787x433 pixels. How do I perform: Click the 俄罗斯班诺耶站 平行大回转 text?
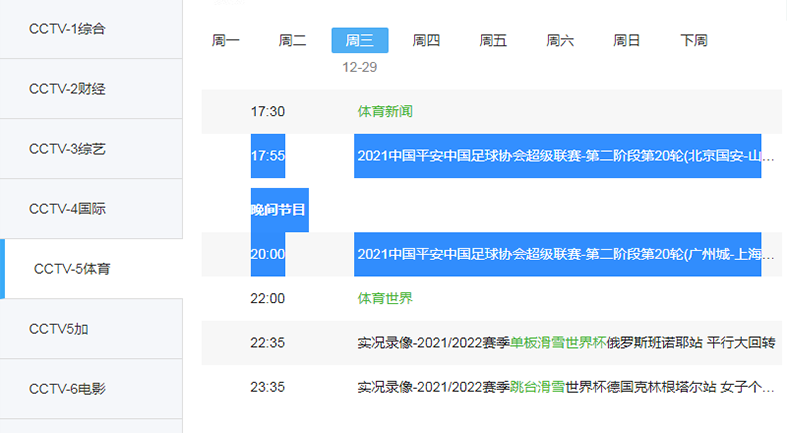(691, 343)
